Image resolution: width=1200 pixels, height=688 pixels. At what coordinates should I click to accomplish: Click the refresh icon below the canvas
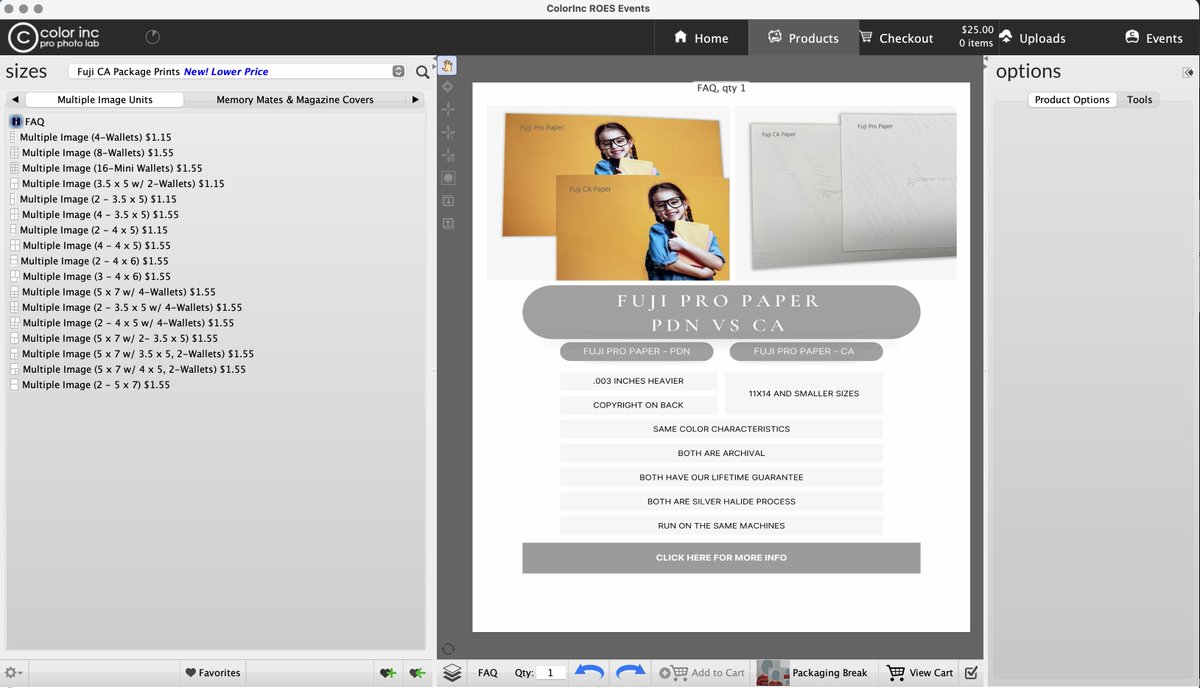click(448, 649)
